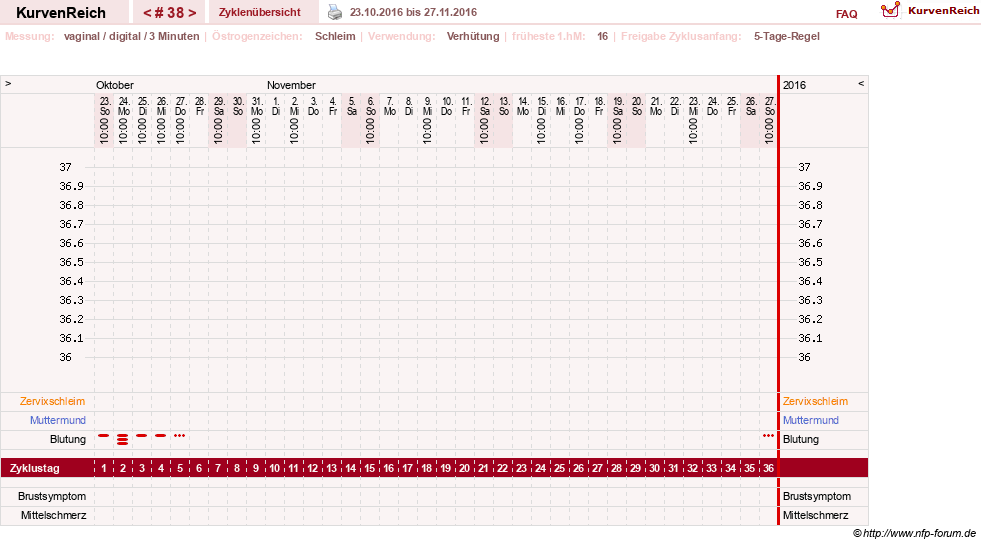Select the 27. So date column header
The width and height of the screenshot is (981, 545).
pos(769,120)
